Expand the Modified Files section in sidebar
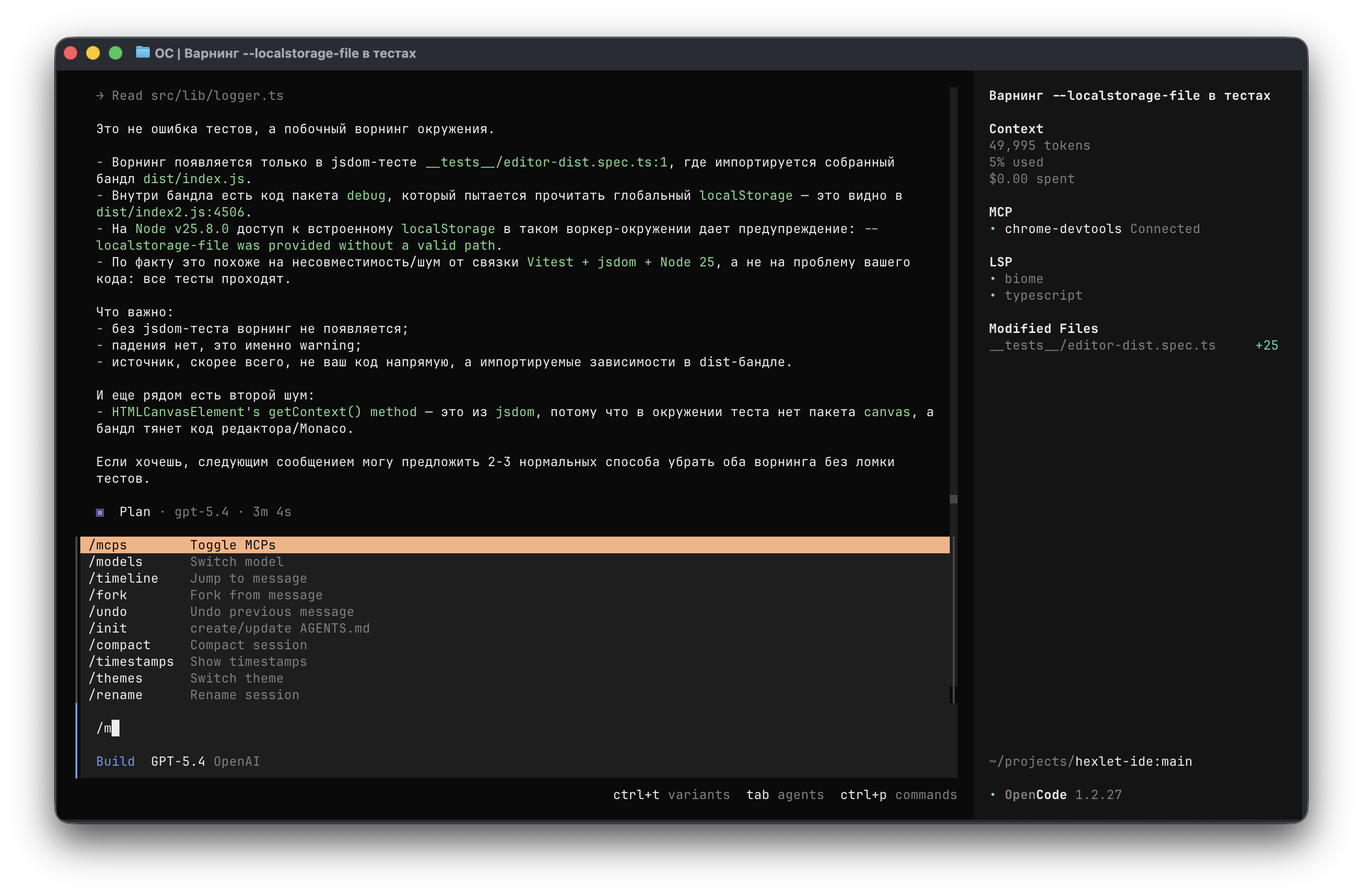The height and width of the screenshot is (896, 1363). (1043, 328)
